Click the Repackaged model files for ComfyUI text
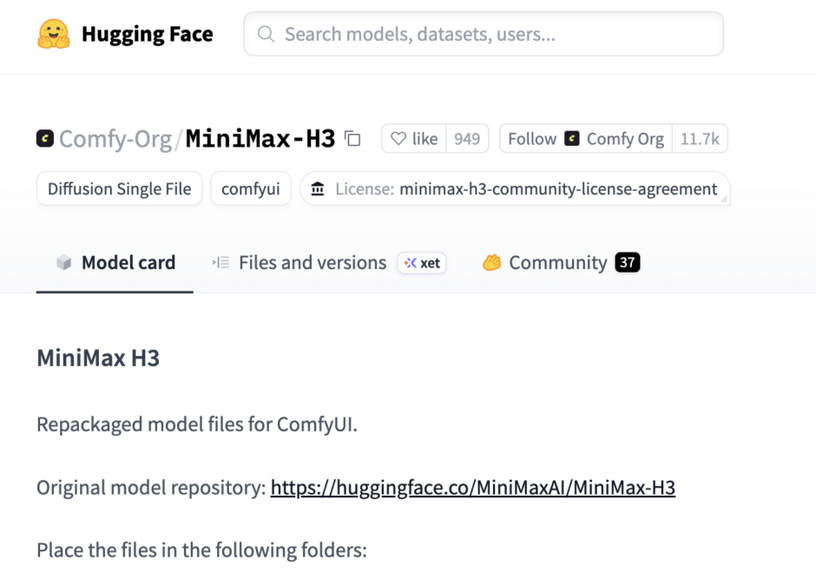Screen dimensions: 816x572 click(197, 425)
